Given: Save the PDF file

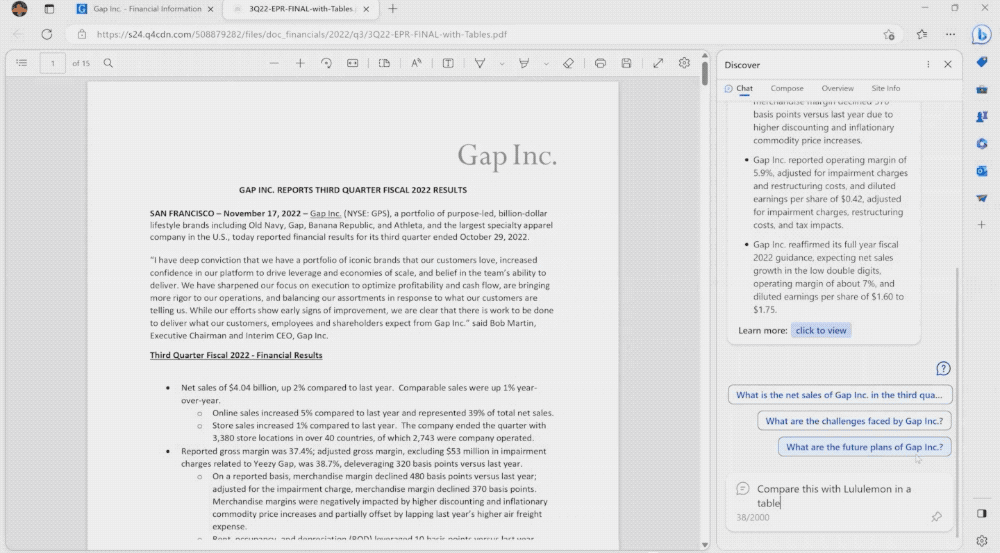Looking at the screenshot, I should point(626,63).
